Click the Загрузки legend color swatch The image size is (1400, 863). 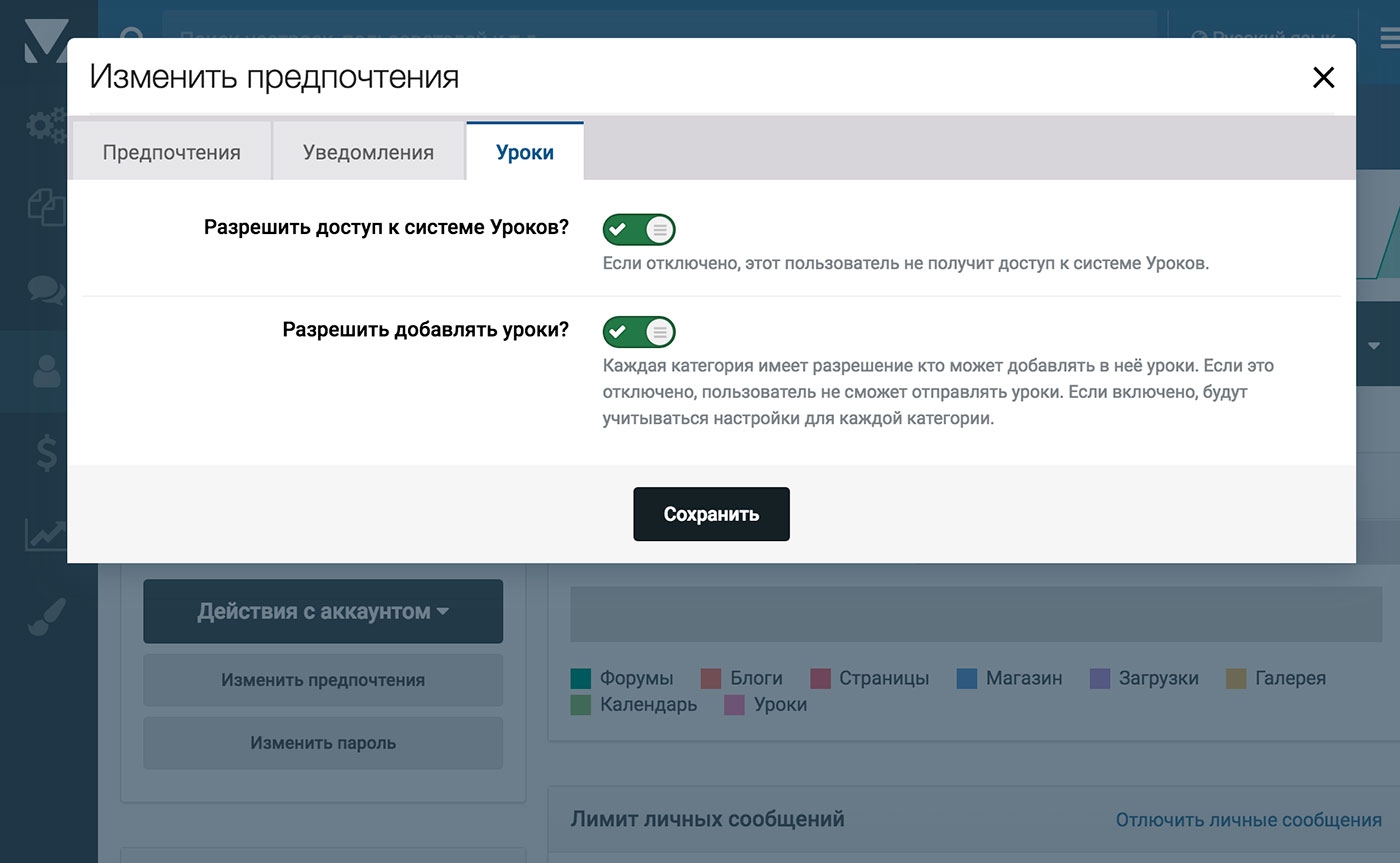click(x=1100, y=679)
